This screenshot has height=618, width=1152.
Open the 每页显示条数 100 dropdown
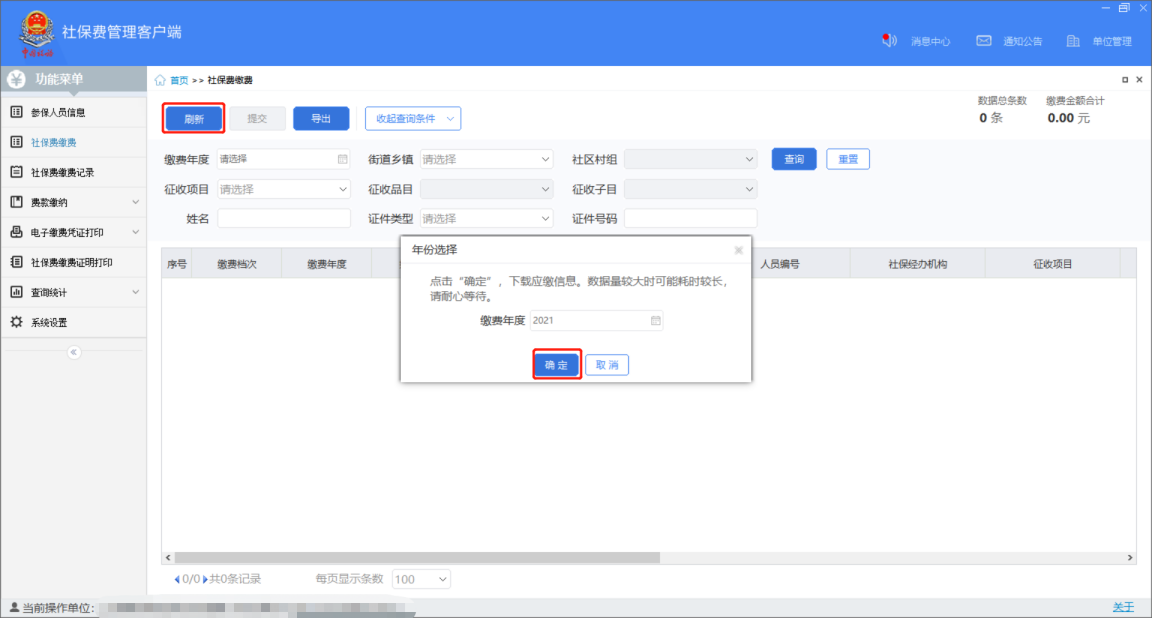(x=421, y=579)
